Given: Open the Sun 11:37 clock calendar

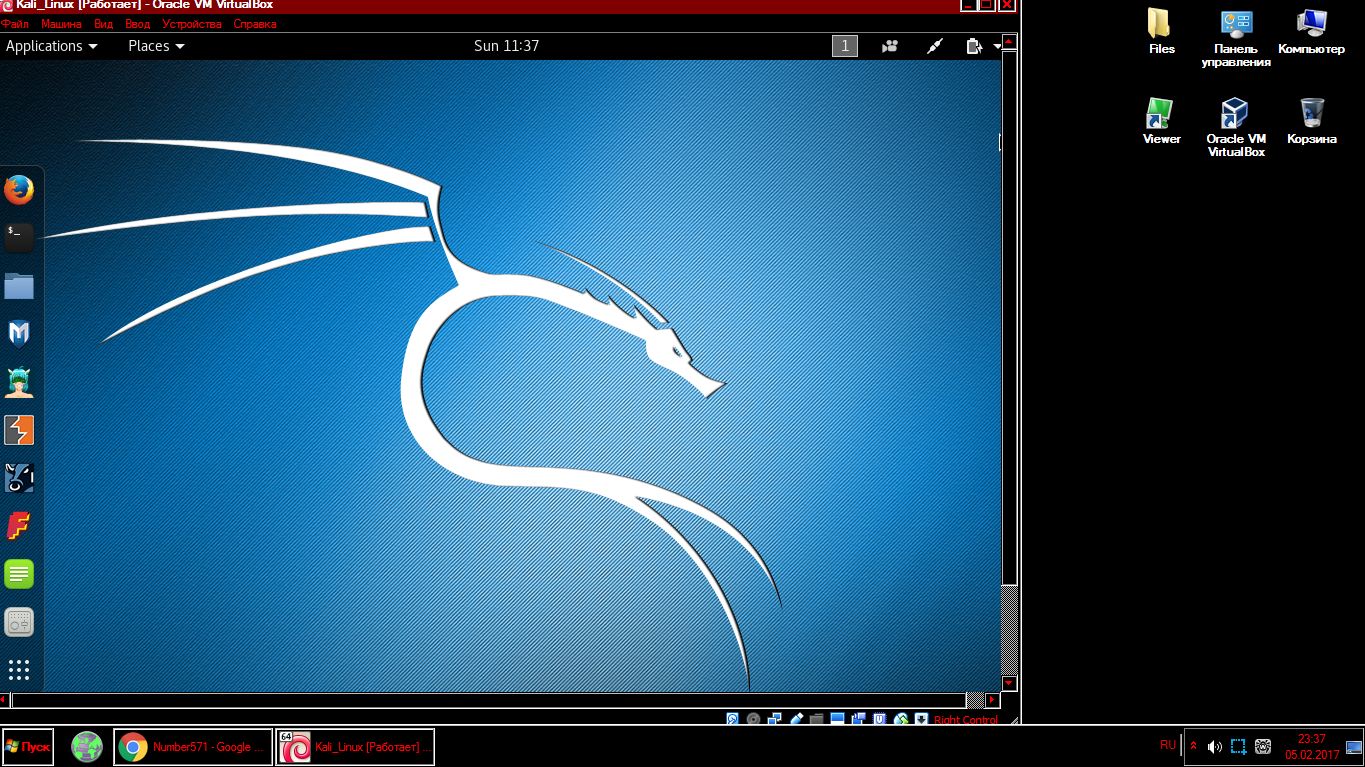Looking at the screenshot, I should [506, 46].
